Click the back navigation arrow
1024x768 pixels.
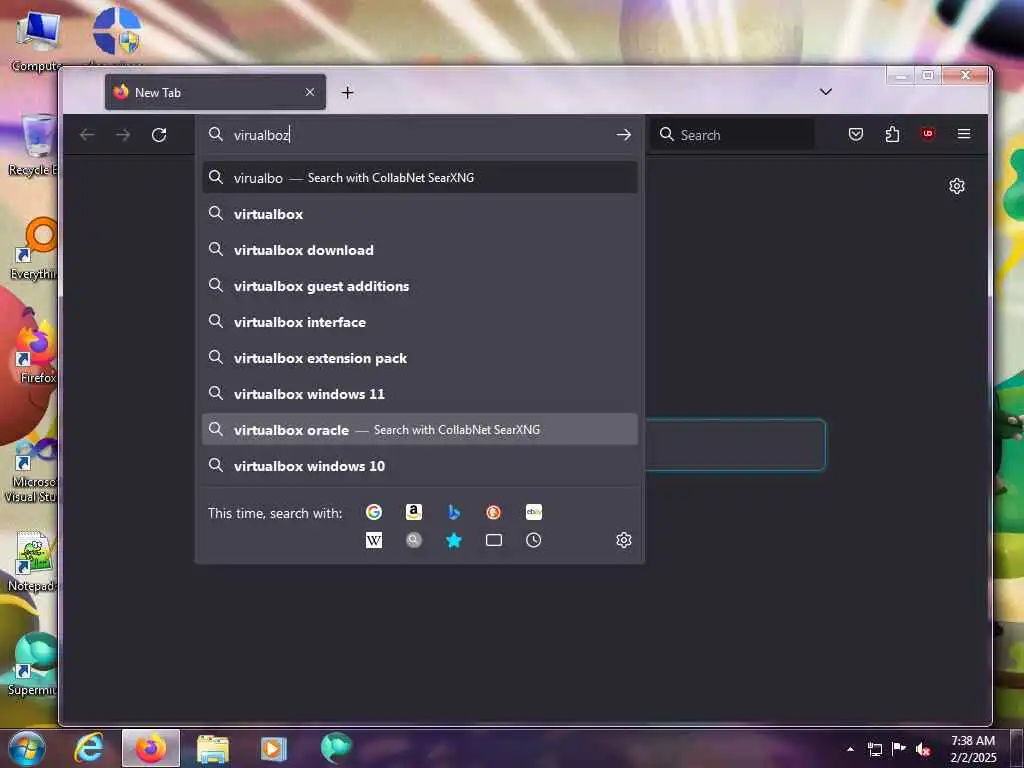click(x=87, y=135)
